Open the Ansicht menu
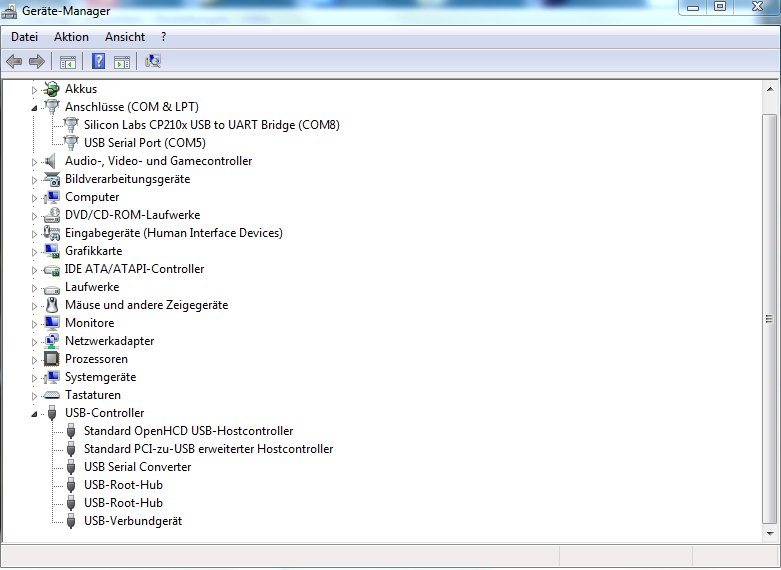This screenshot has height=570, width=781. pos(125,37)
